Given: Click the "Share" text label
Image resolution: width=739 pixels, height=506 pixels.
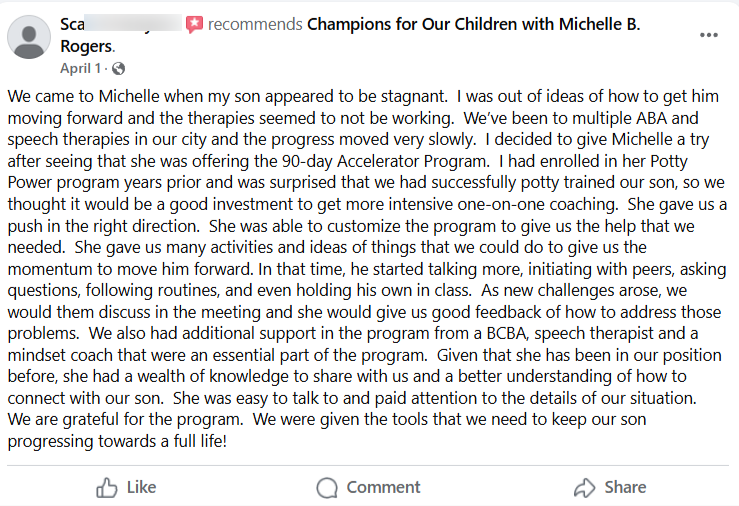Looking at the screenshot, I should tap(625, 487).
